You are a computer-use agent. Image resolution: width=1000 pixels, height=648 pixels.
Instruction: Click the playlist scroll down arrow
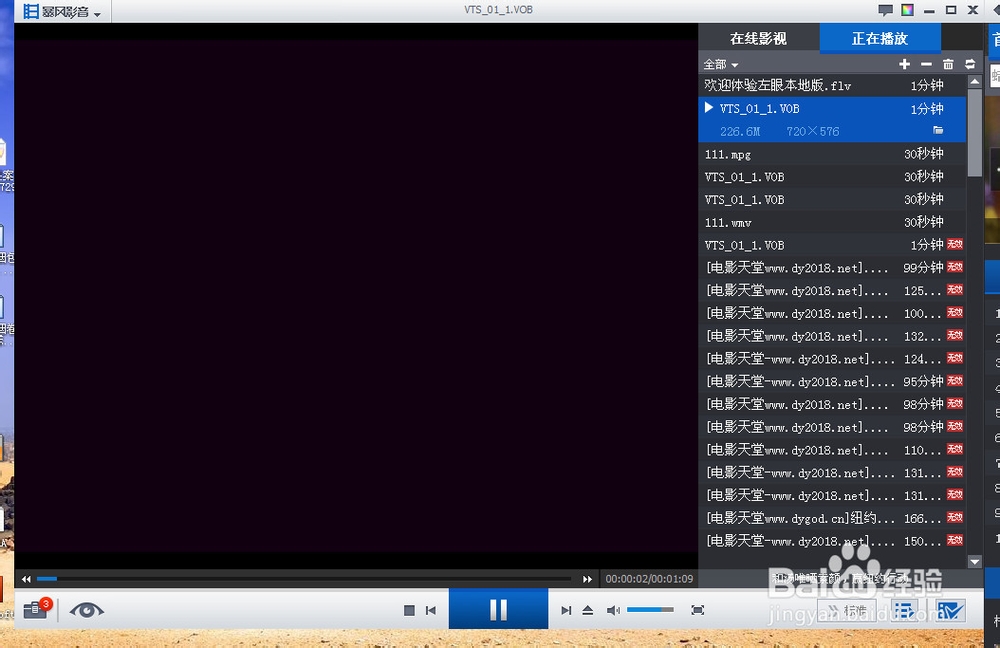pos(974,562)
